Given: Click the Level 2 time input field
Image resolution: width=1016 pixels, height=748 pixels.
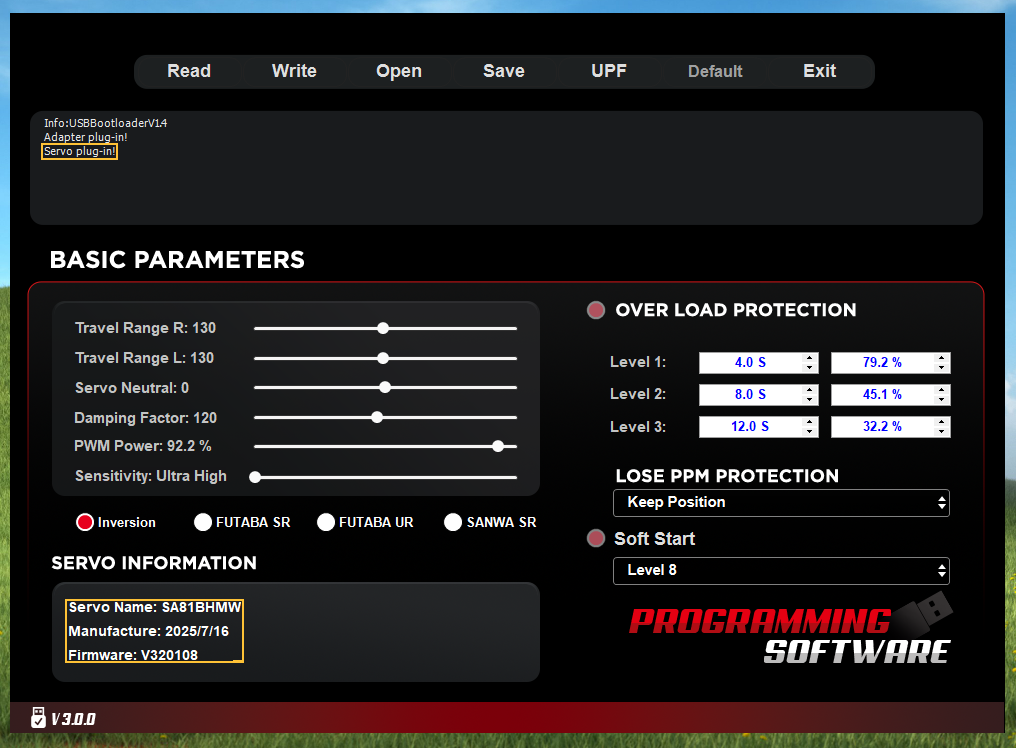Looking at the screenshot, I should pos(750,395).
